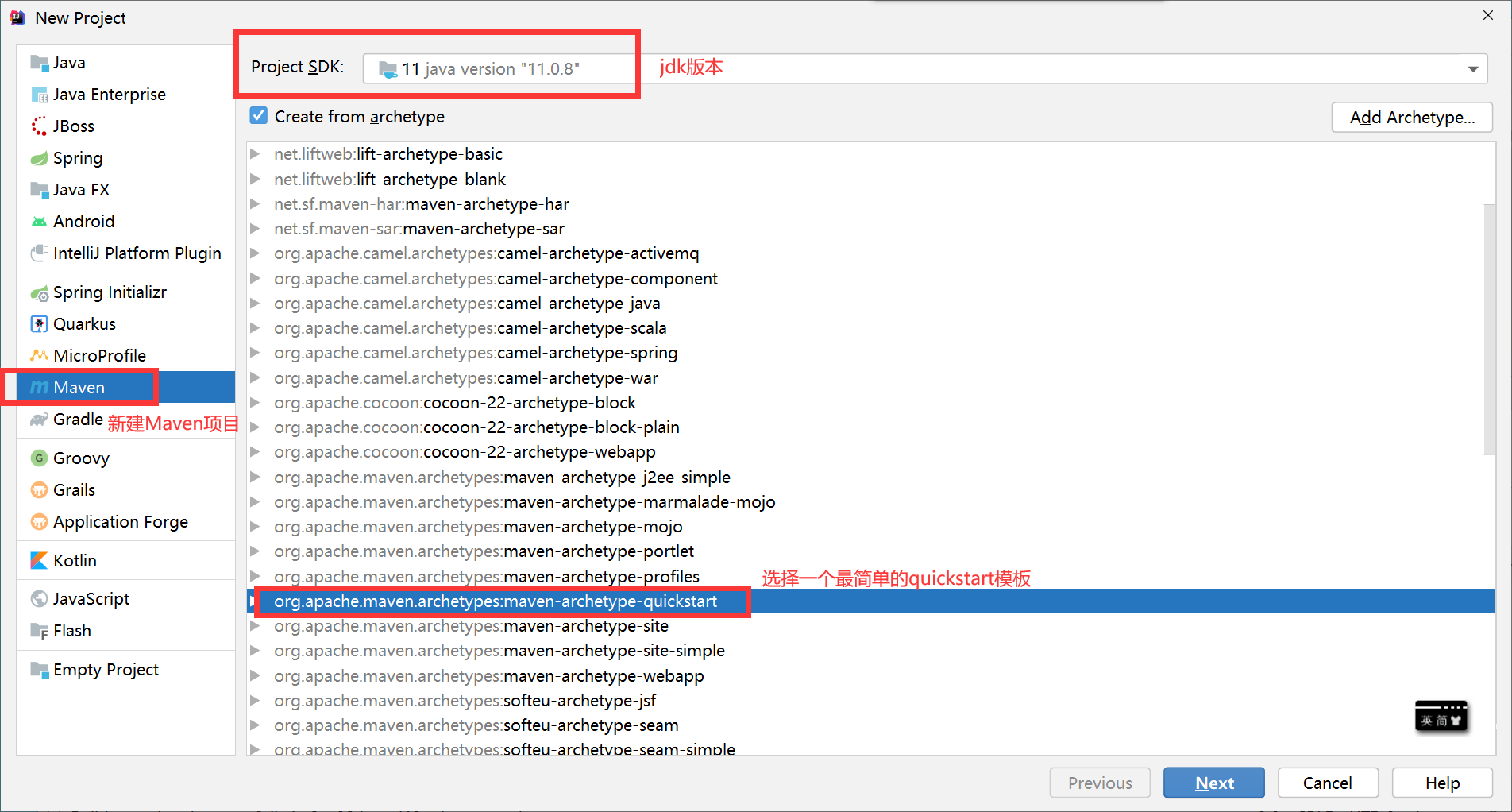1512x812 pixels.
Task: Choose Maven in the project type list
Action: [x=125, y=388]
